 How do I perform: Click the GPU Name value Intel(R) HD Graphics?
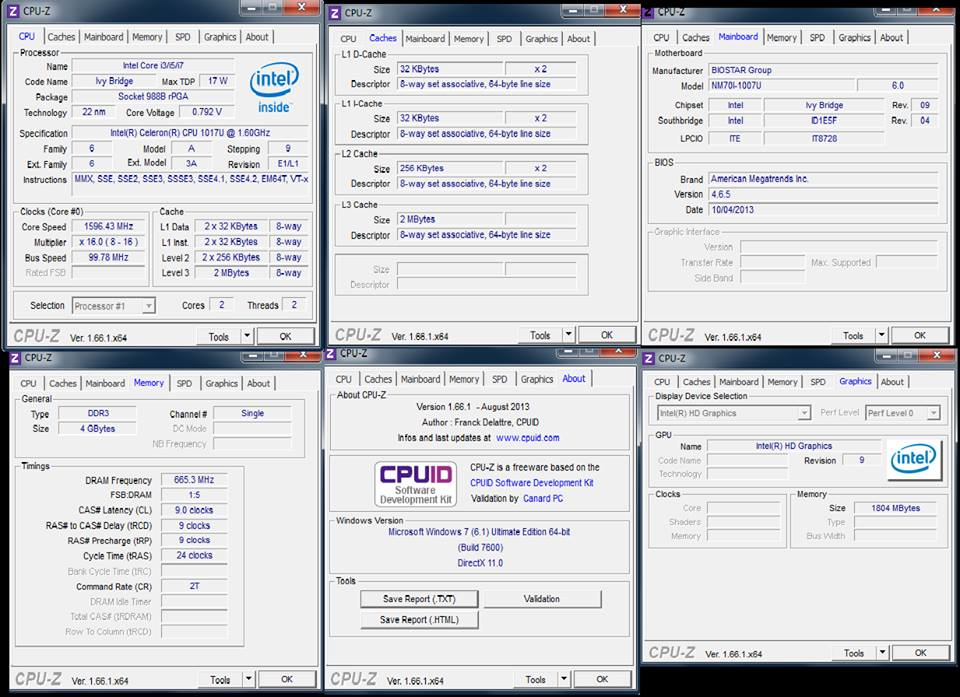[x=793, y=446]
